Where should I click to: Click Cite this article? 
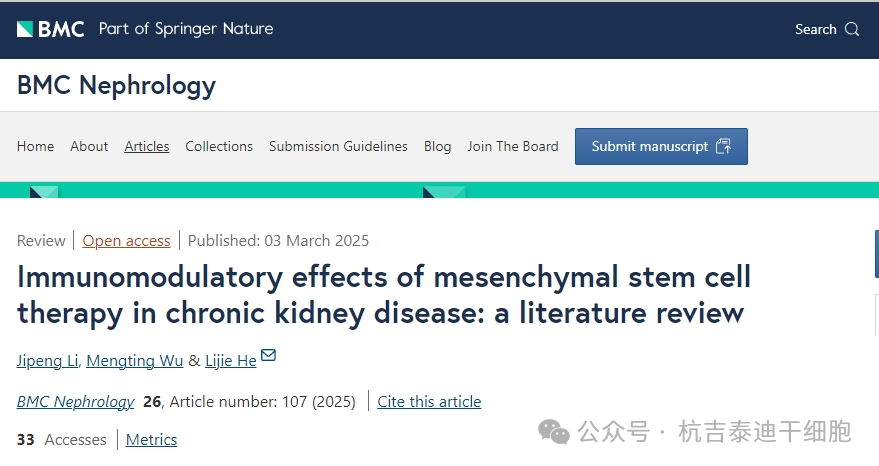pyautogui.click(x=429, y=402)
